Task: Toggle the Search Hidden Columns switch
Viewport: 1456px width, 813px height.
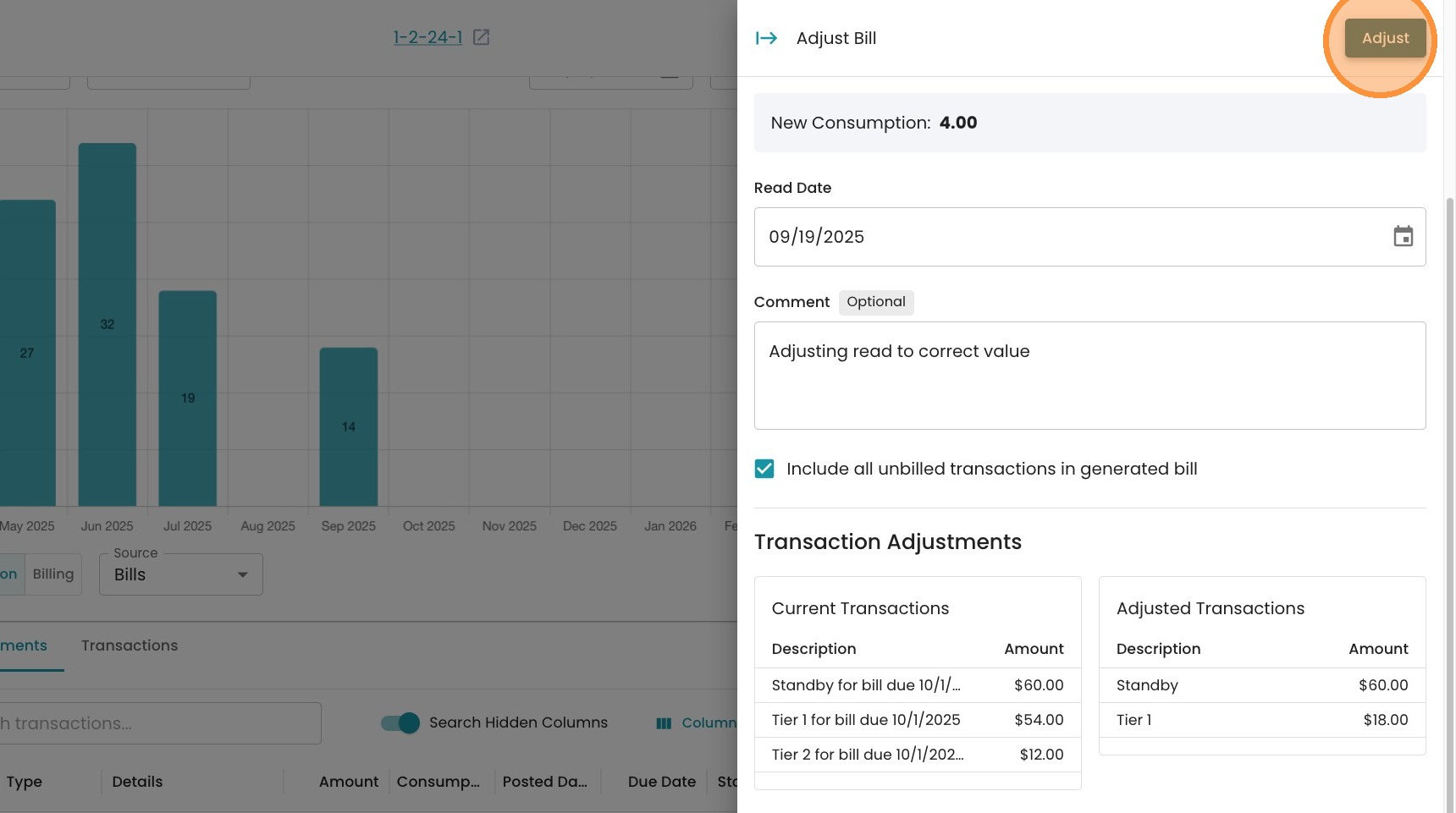Action: (x=400, y=722)
